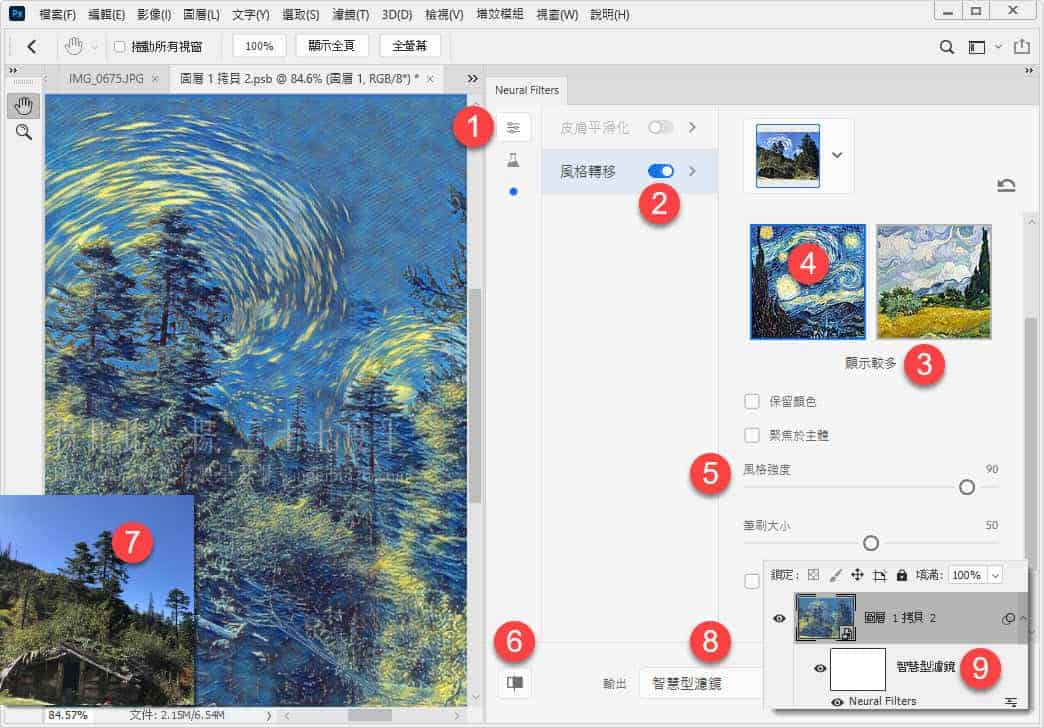Screen dimensions: 1044x728
Task: Toggle the before/after preview icon
Action: click(515, 683)
